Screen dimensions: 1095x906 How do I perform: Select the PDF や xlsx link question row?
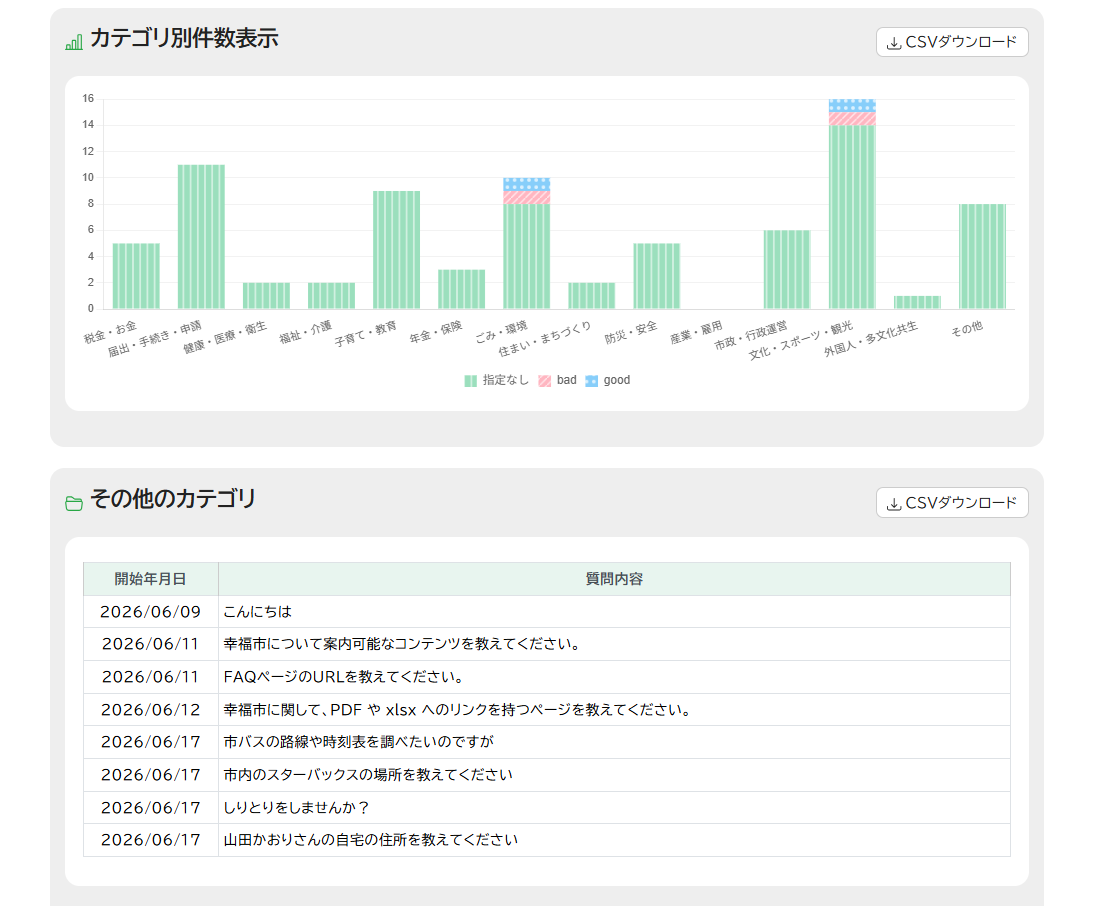point(547,710)
